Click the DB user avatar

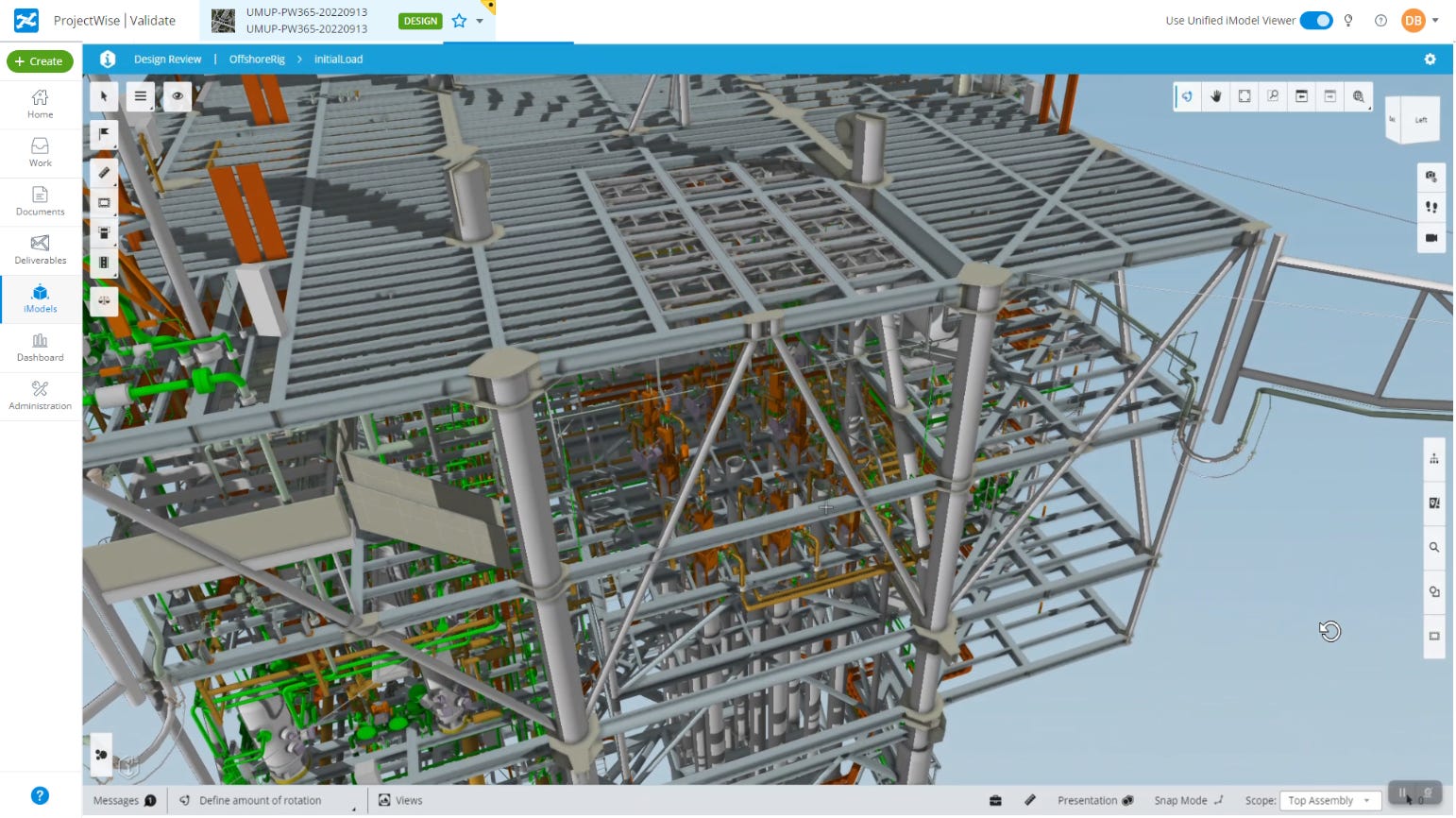coord(1414,20)
